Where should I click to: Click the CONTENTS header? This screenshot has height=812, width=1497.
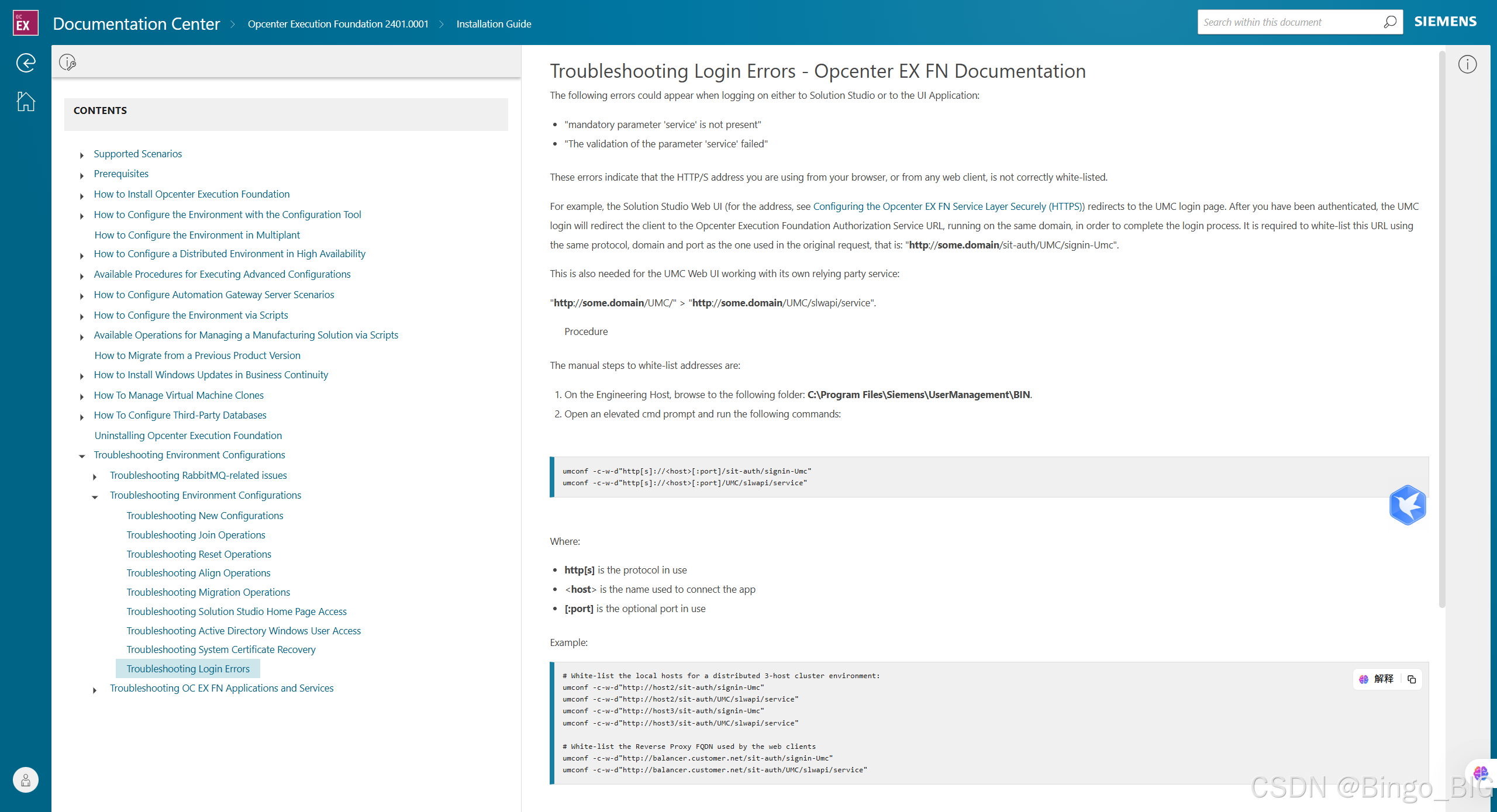pyautogui.click(x=100, y=110)
